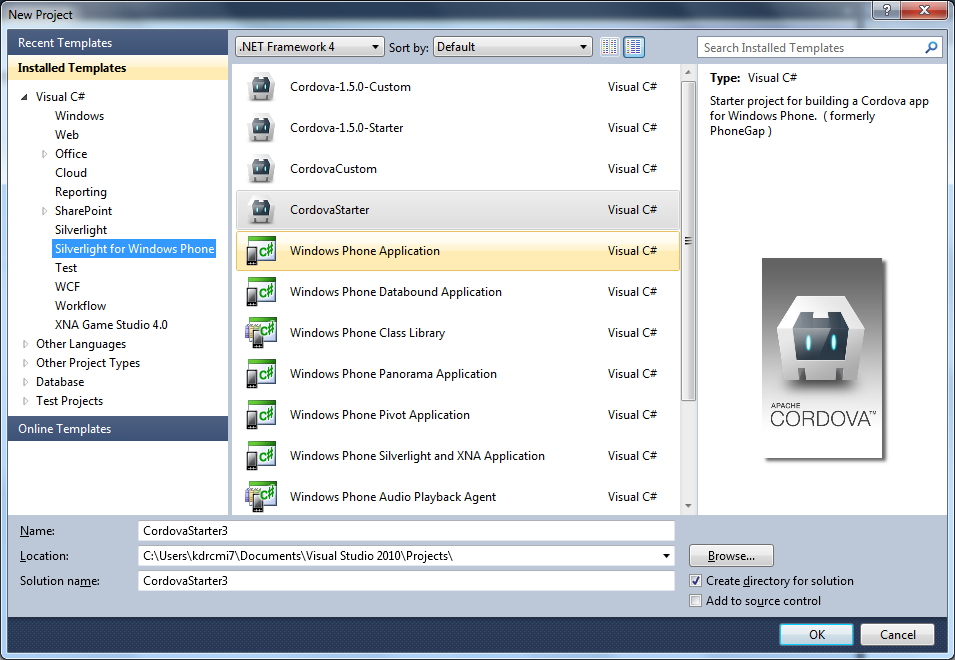
Task: Select the Cordova-1.5.0-Custom template name
Action: click(x=350, y=87)
